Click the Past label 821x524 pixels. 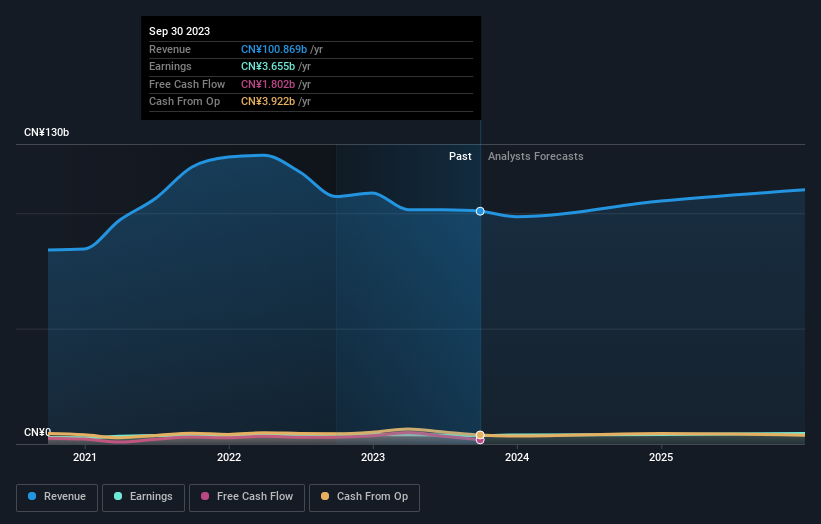(460, 157)
